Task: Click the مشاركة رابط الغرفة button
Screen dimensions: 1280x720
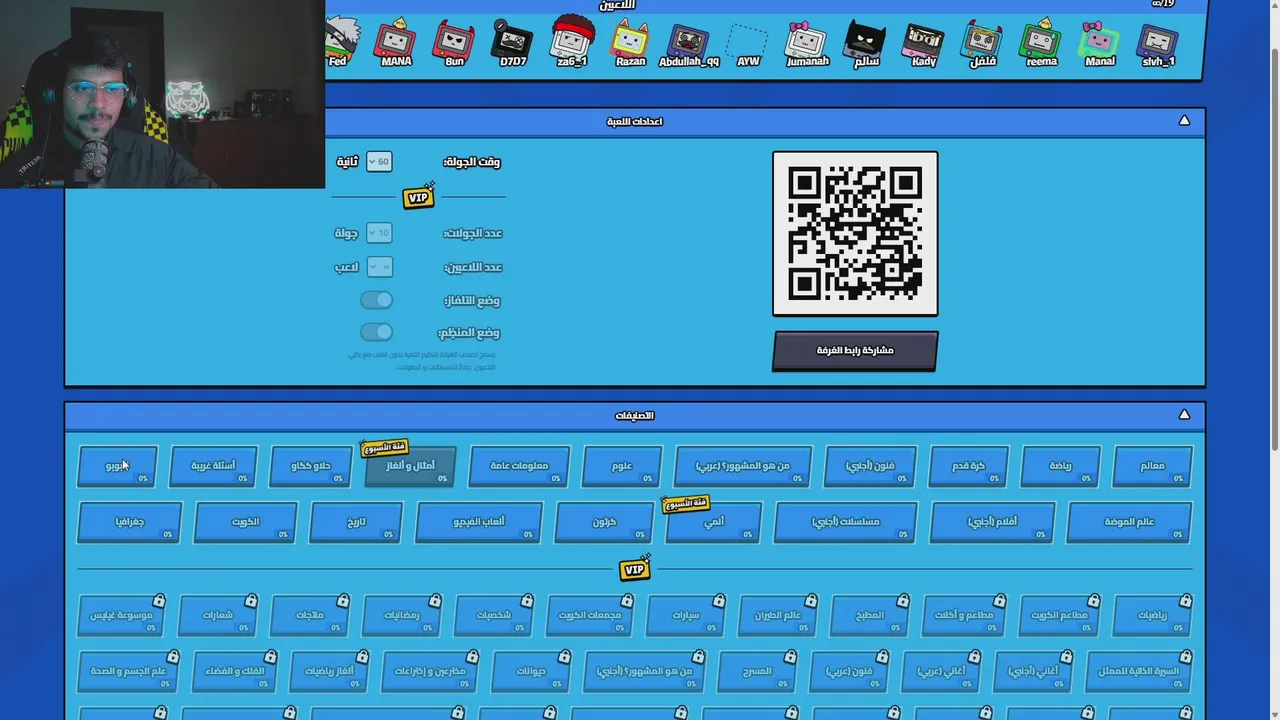Action: pos(855,351)
